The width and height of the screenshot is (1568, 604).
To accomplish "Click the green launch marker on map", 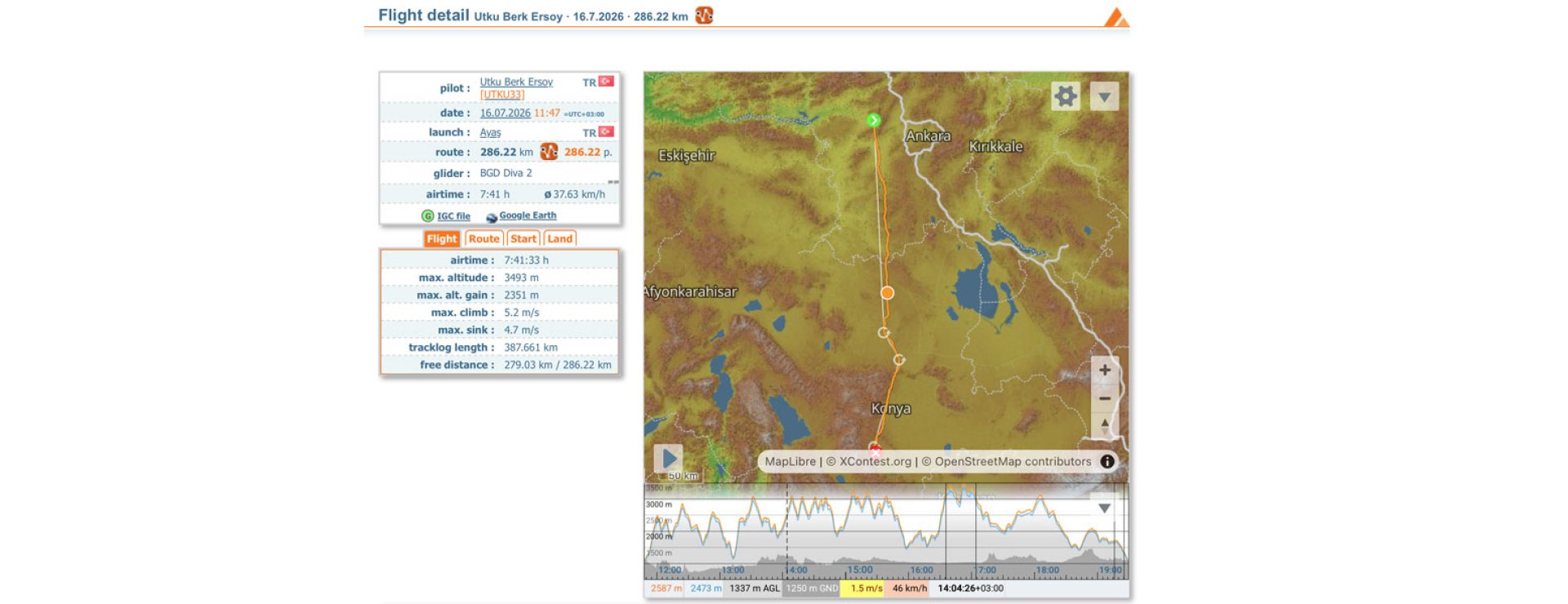I will (x=874, y=121).
